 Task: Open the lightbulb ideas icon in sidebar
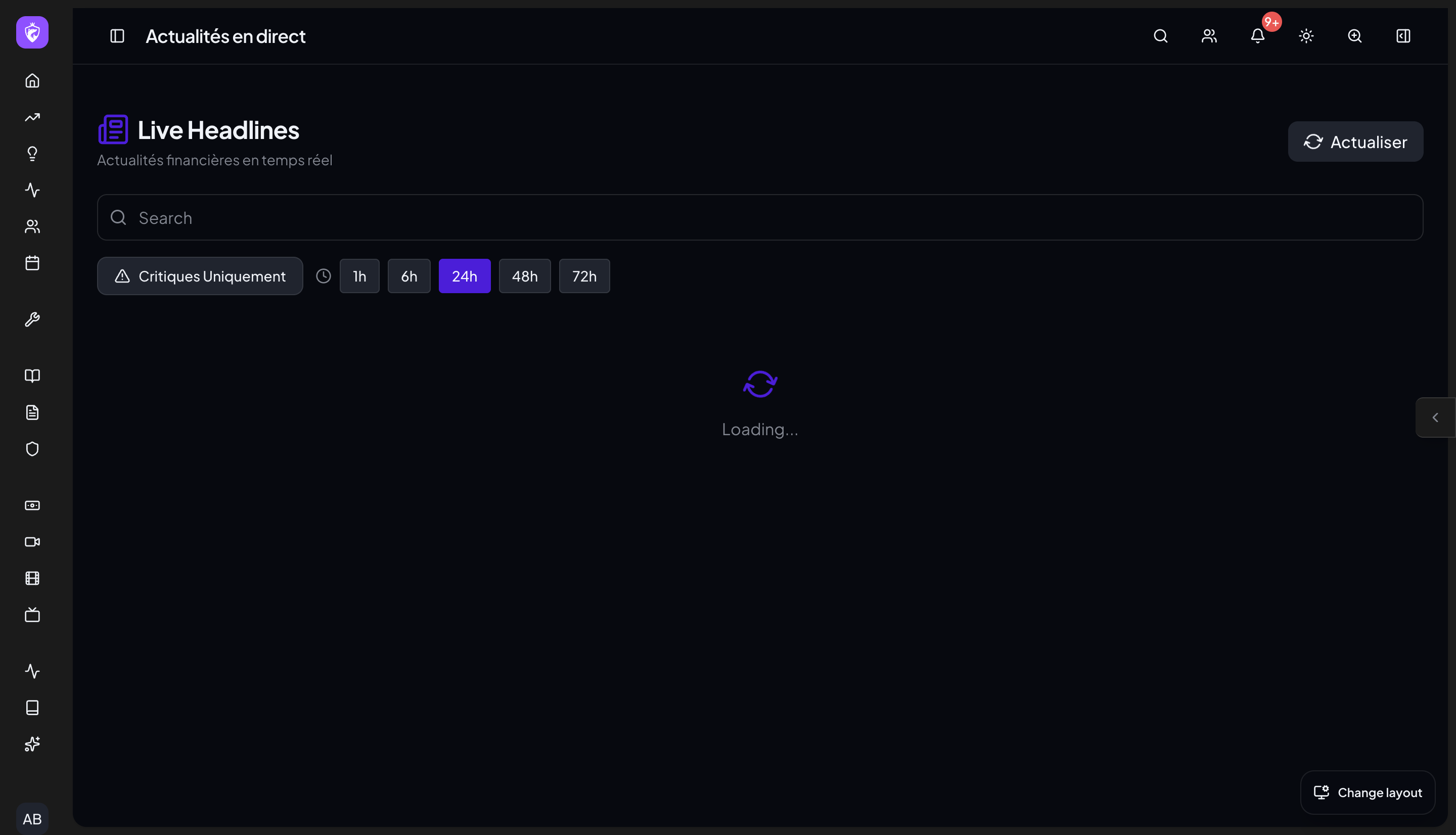click(x=32, y=154)
